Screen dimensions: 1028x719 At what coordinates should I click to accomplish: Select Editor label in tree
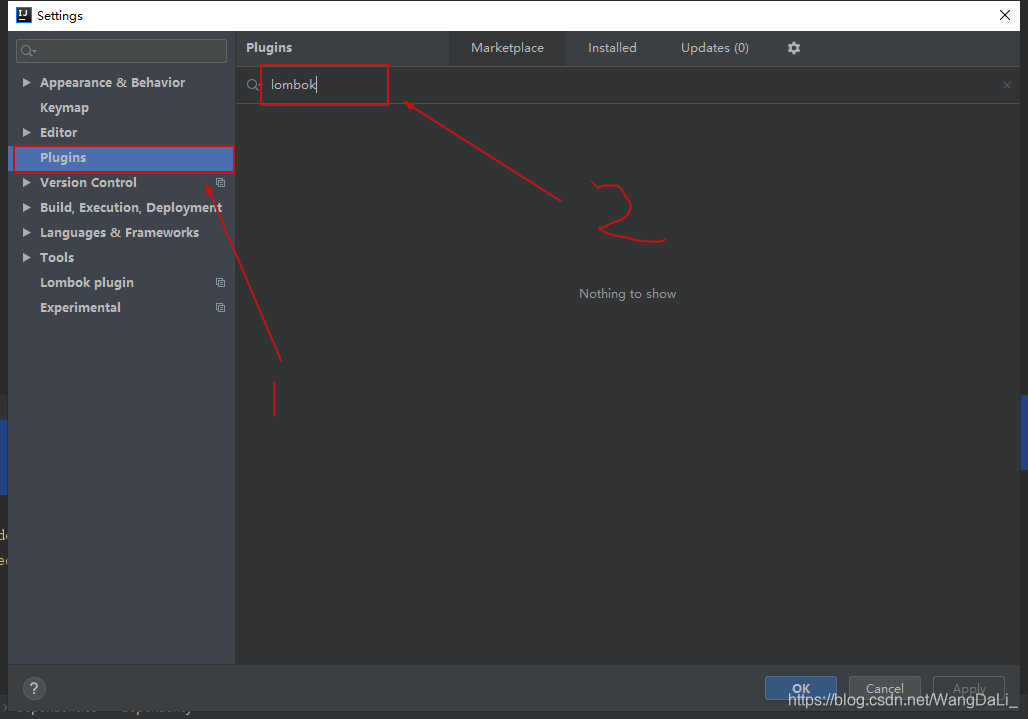(x=58, y=132)
